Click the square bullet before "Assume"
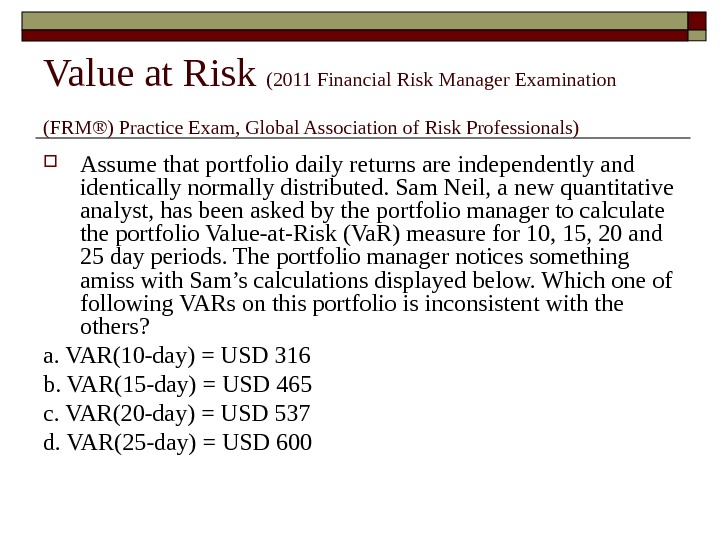Screen dimensions: 720x540 click(52, 164)
